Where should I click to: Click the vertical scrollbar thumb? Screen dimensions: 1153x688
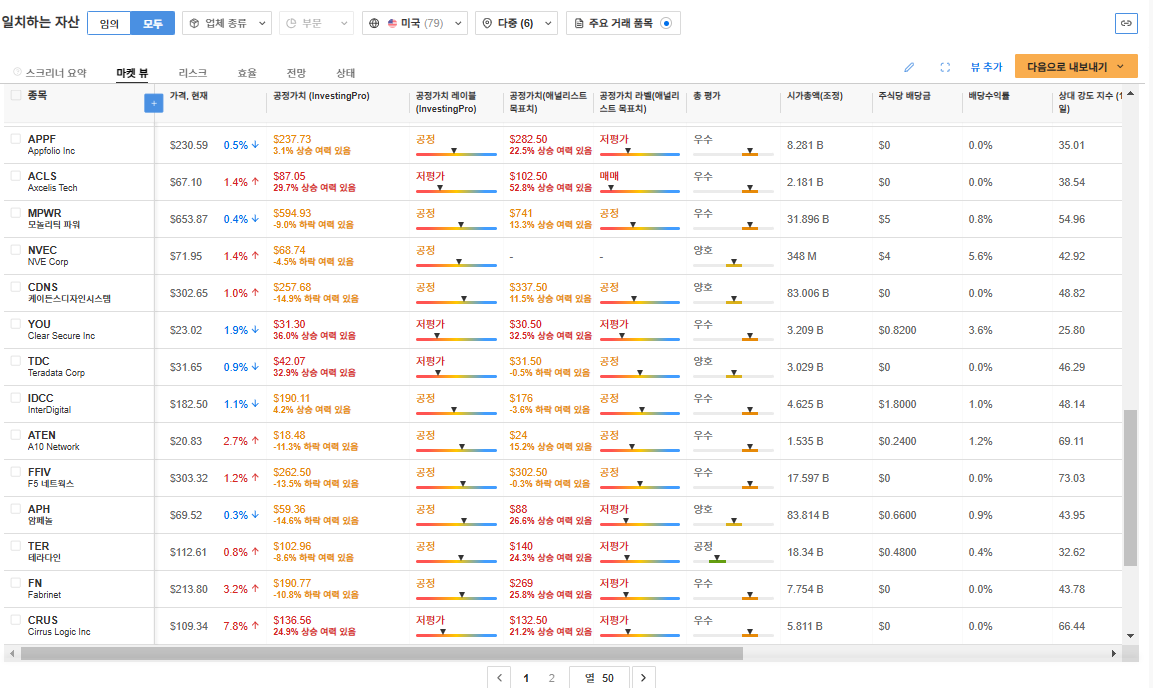point(1130,488)
